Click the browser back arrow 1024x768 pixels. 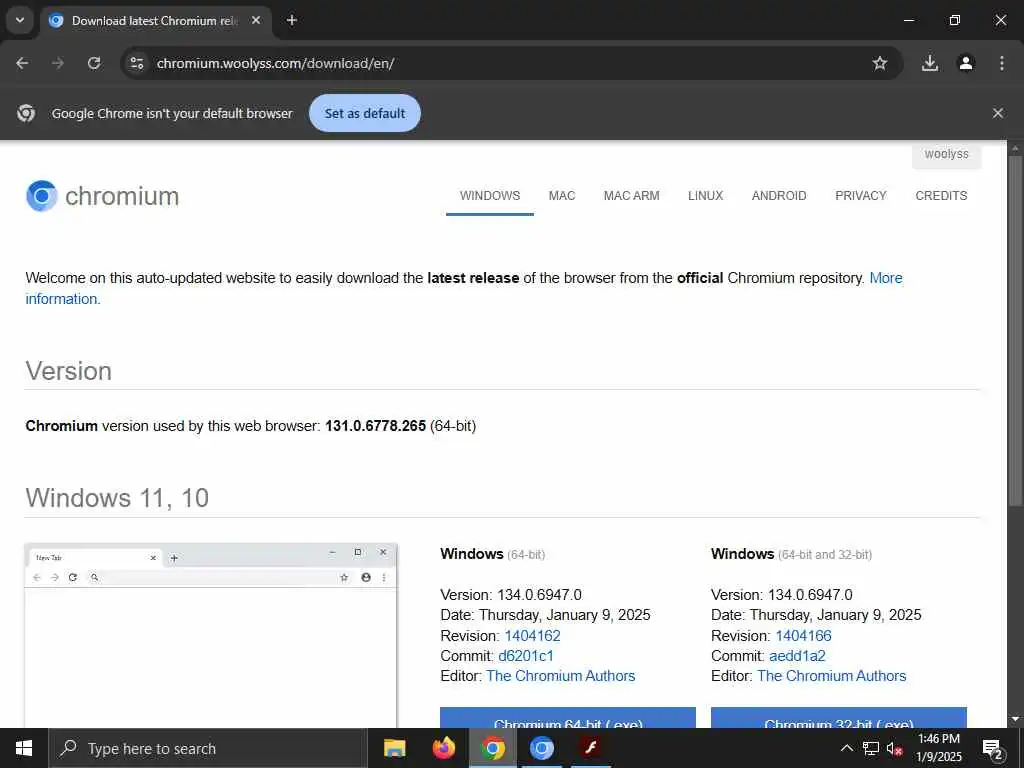click(x=22, y=63)
